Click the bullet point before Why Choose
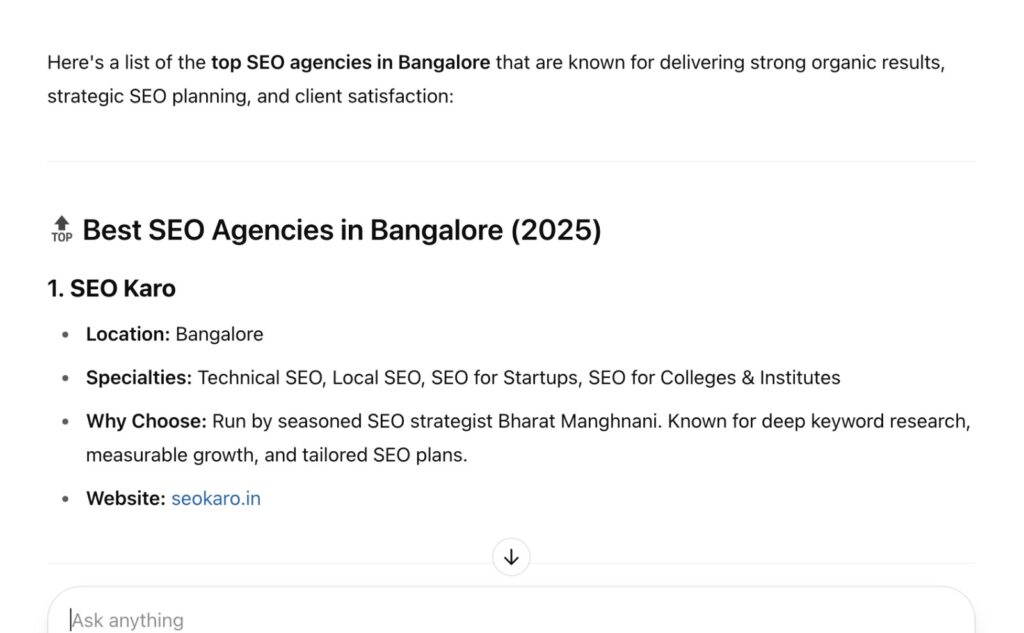Image resolution: width=1024 pixels, height=633 pixels. coord(65,422)
